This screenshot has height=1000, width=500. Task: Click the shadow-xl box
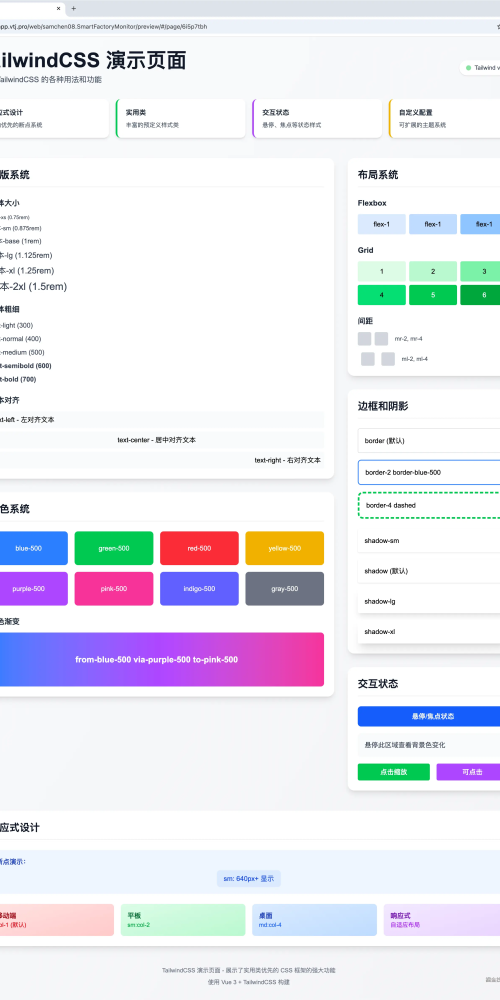pos(429,631)
